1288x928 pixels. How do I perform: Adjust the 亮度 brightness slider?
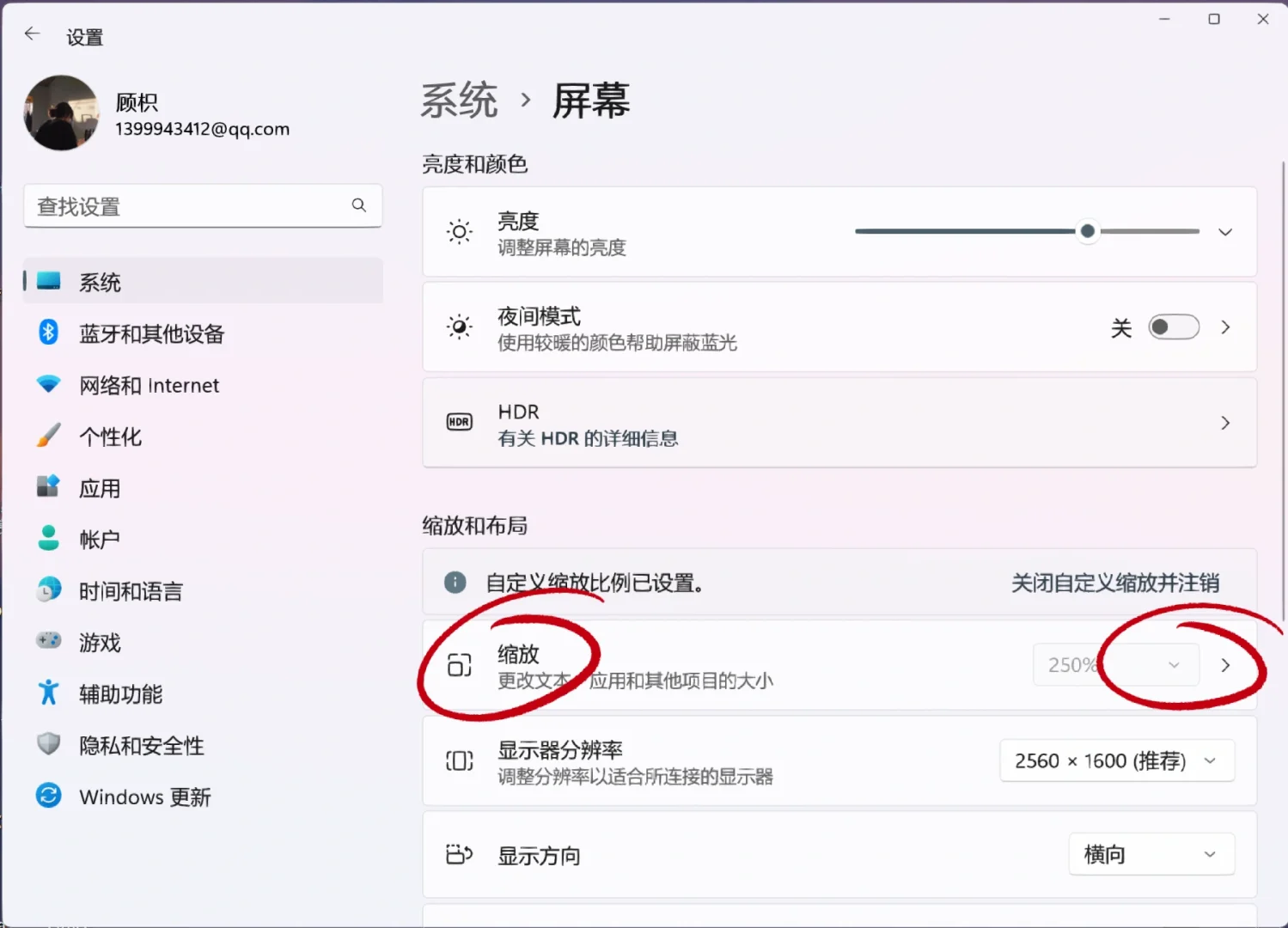tap(1087, 231)
